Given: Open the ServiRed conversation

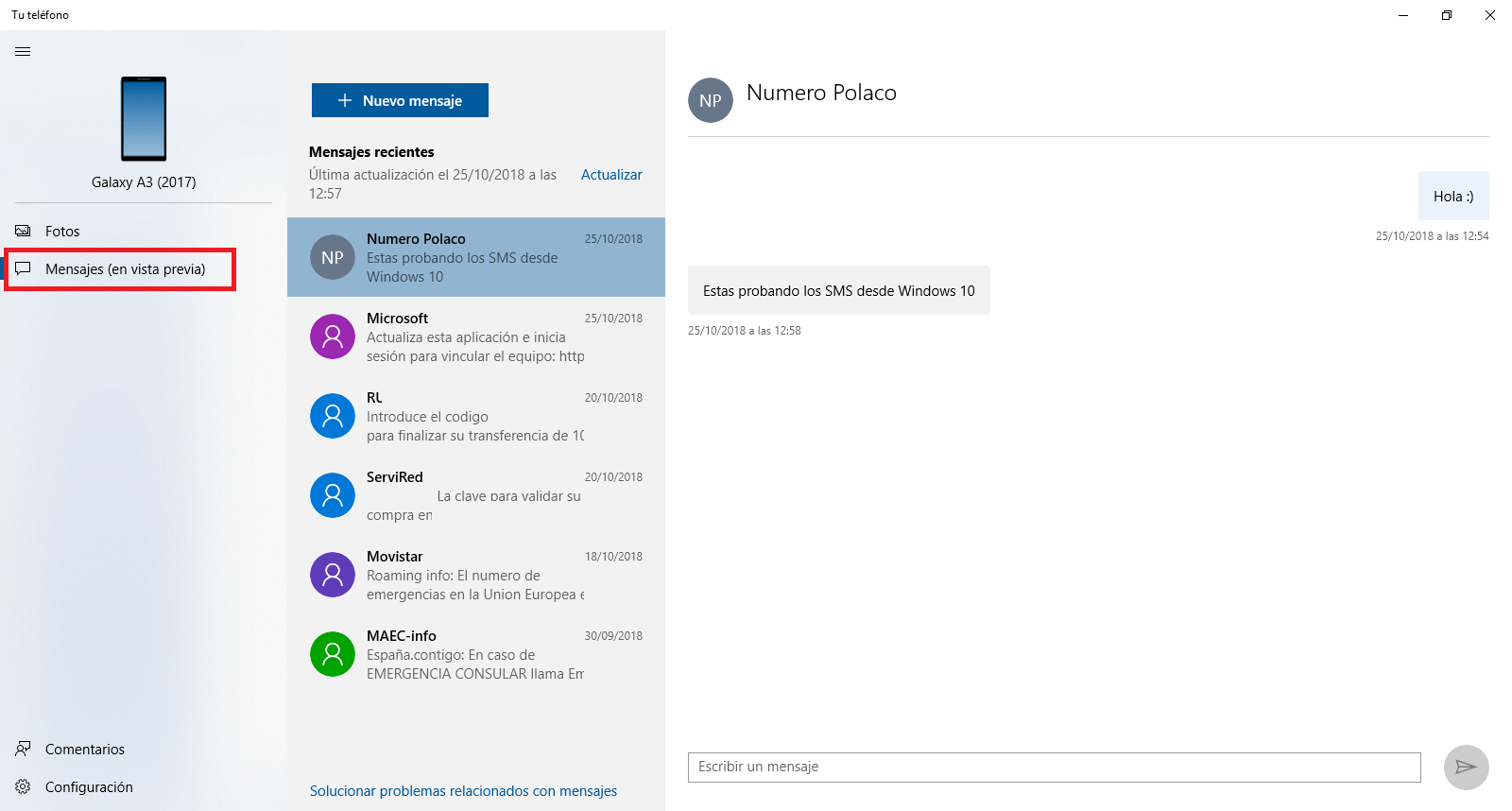Looking at the screenshot, I should click(x=476, y=495).
